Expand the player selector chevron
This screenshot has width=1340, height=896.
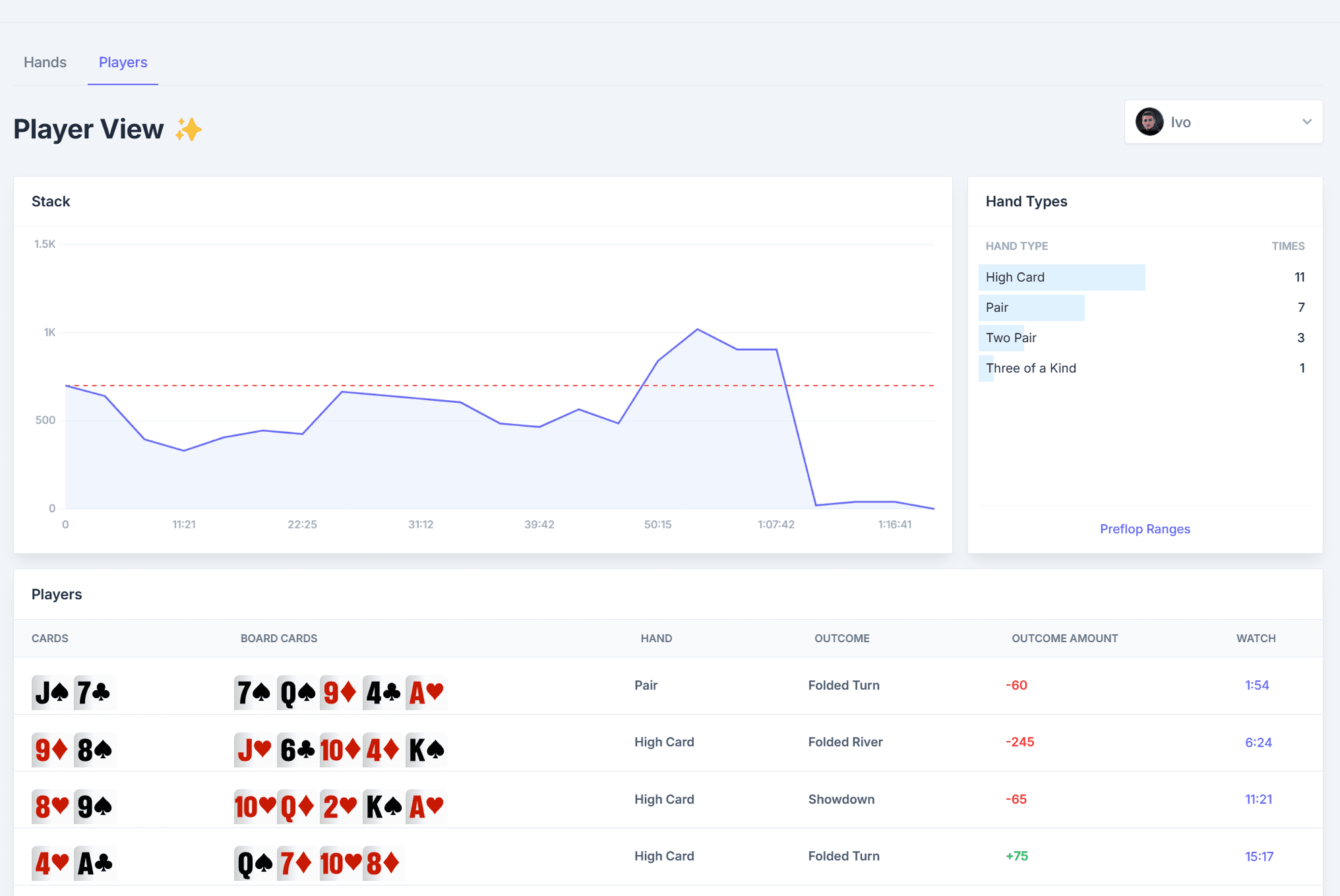pos(1306,122)
